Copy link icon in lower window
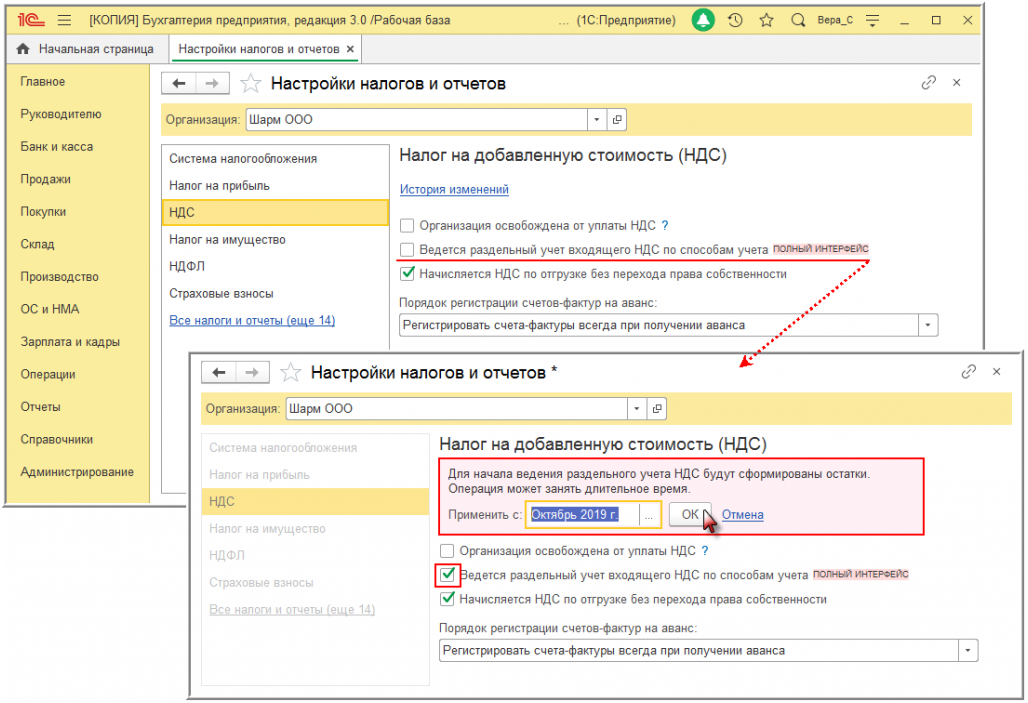The image size is (1028, 703). (968, 372)
